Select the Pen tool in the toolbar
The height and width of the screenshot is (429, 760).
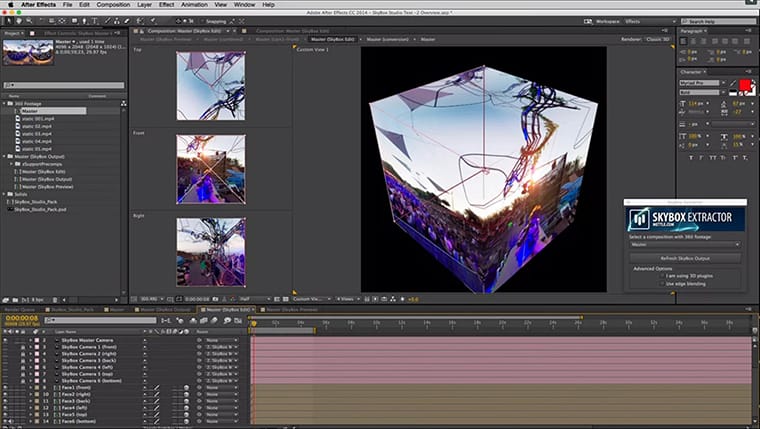pyautogui.click(x=84, y=21)
